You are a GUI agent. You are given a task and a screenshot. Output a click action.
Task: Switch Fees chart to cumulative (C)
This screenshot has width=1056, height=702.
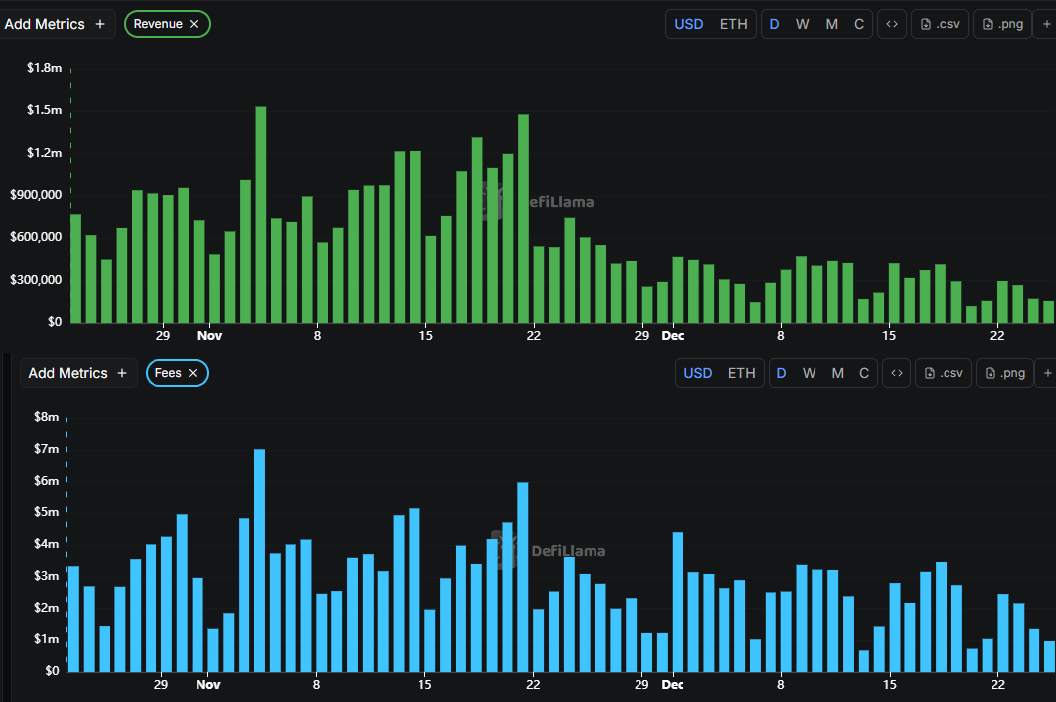click(864, 373)
